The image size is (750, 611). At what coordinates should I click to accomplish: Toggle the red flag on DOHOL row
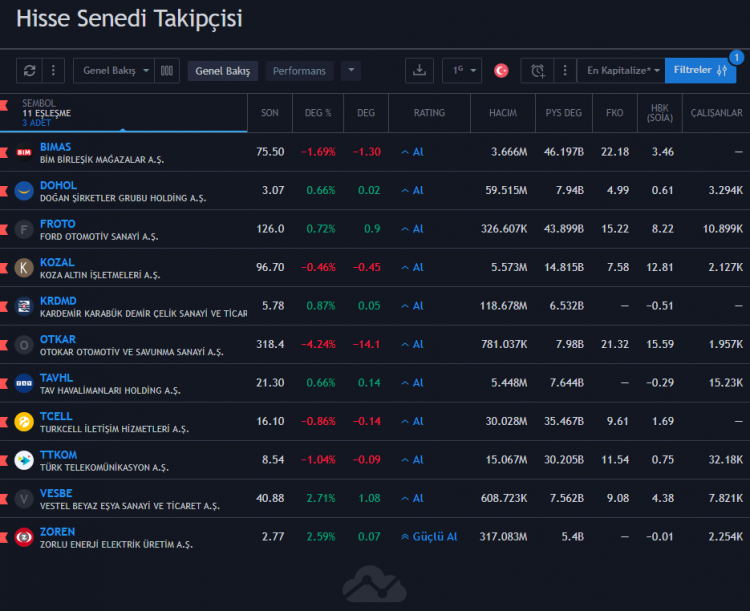click(4, 191)
